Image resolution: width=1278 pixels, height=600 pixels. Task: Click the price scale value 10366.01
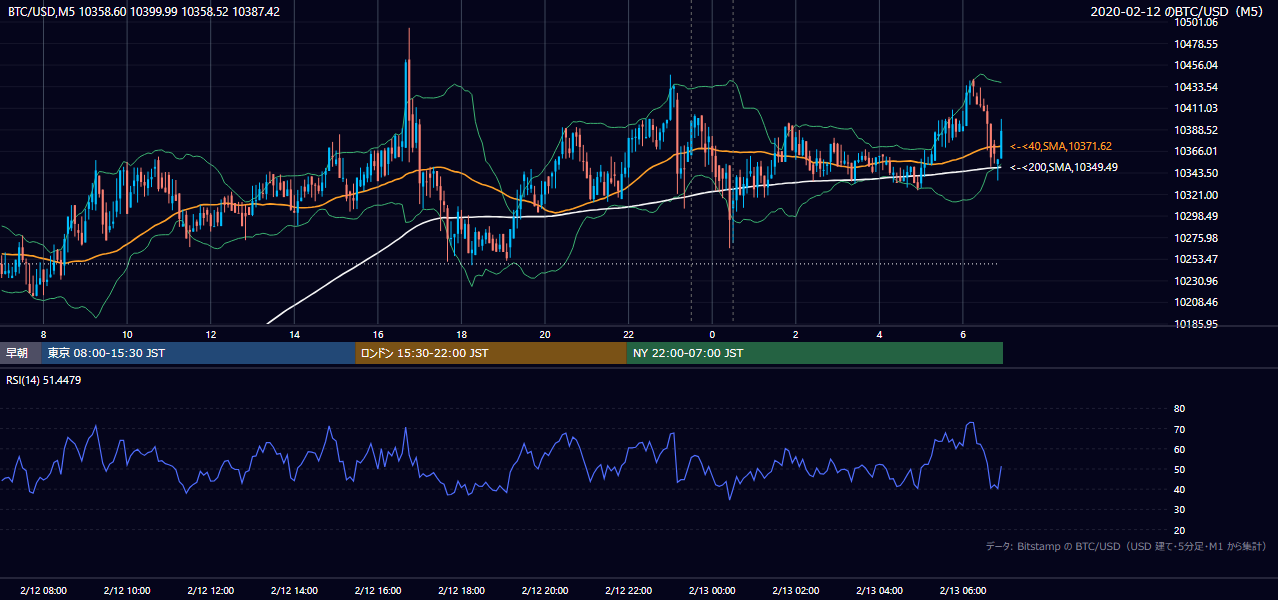[x=1195, y=151]
